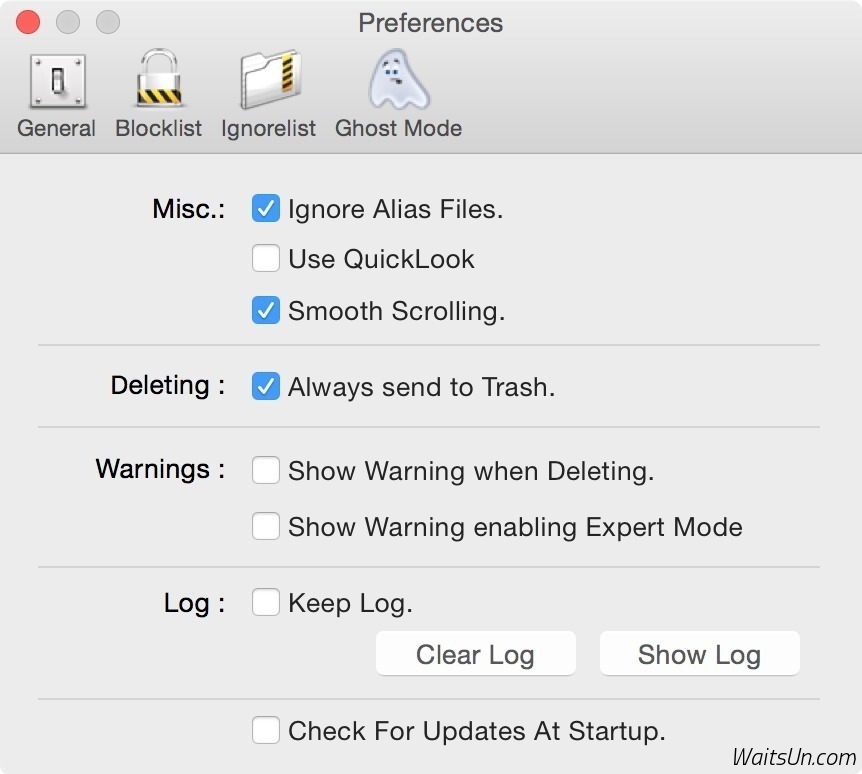Enable Show Warning when Deleting
Image resolution: width=862 pixels, height=774 pixels.
pos(265,471)
